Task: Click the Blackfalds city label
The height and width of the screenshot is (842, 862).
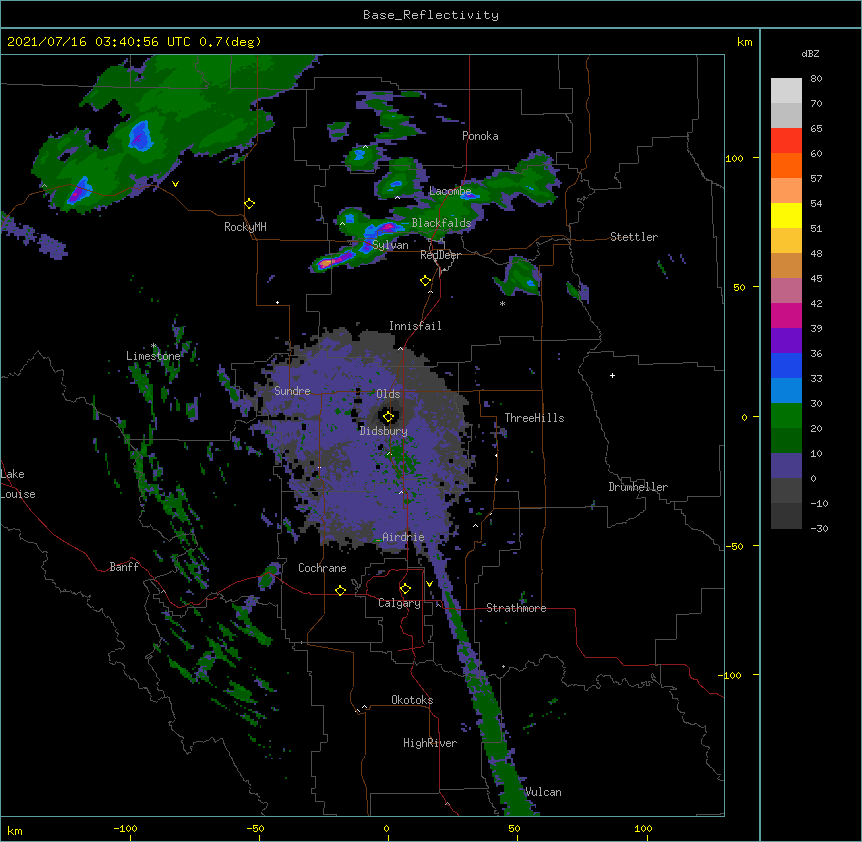Action: click(441, 223)
